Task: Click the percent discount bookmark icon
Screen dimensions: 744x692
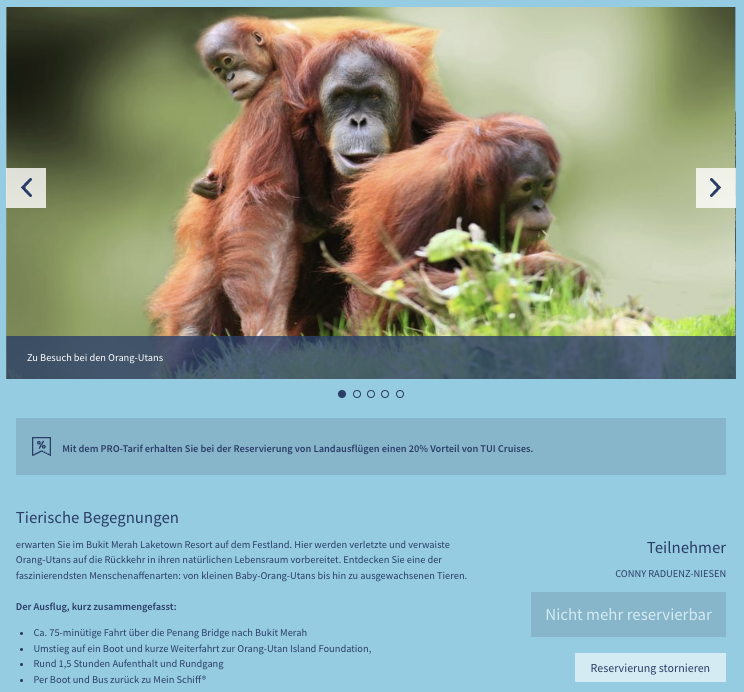Action: 41,447
